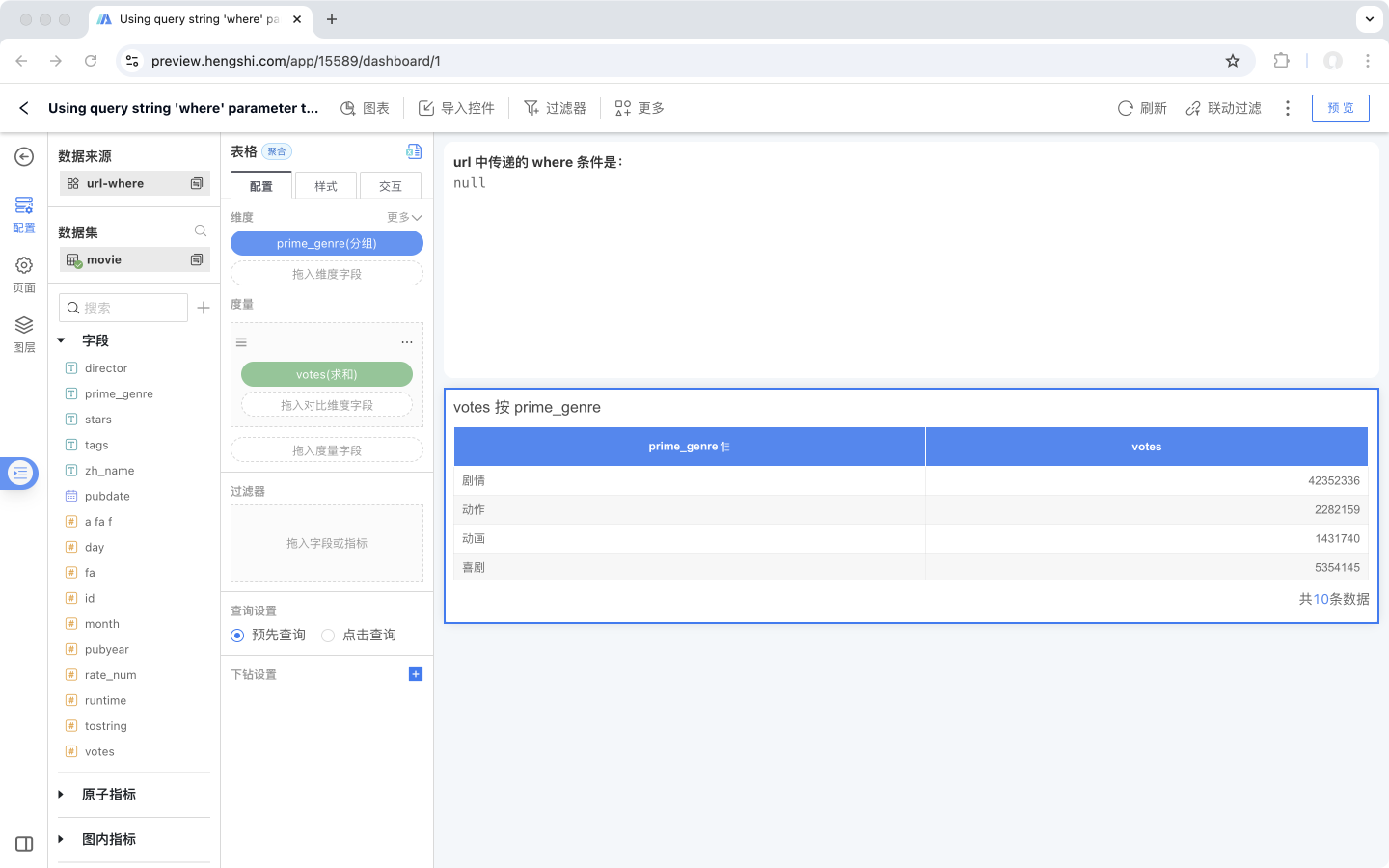Image resolution: width=1389 pixels, height=868 pixels.
Task: Expand the 原子指标 section
Action: (62, 795)
